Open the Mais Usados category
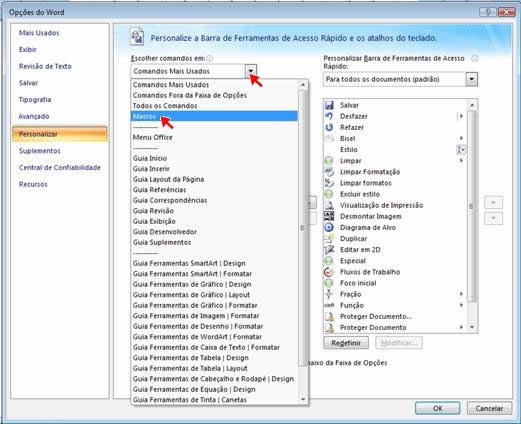This screenshot has width=521, height=424. coord(39,33)
